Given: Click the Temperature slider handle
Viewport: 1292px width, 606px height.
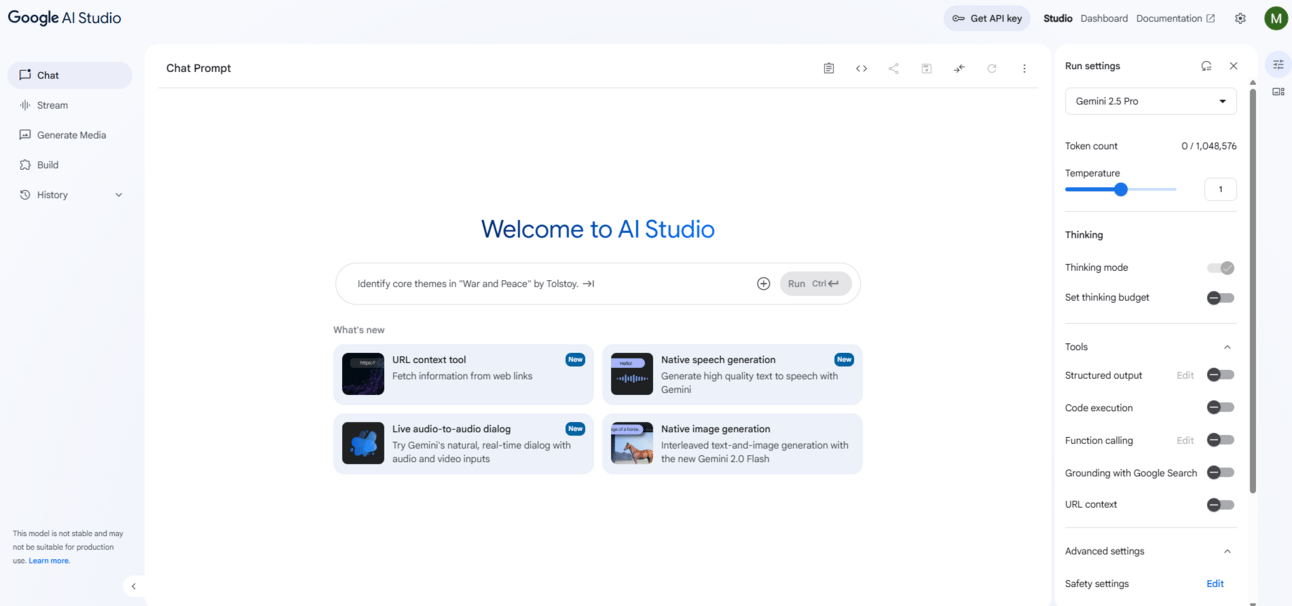Looking at the screenshot, I should [x=1121, y=189].
